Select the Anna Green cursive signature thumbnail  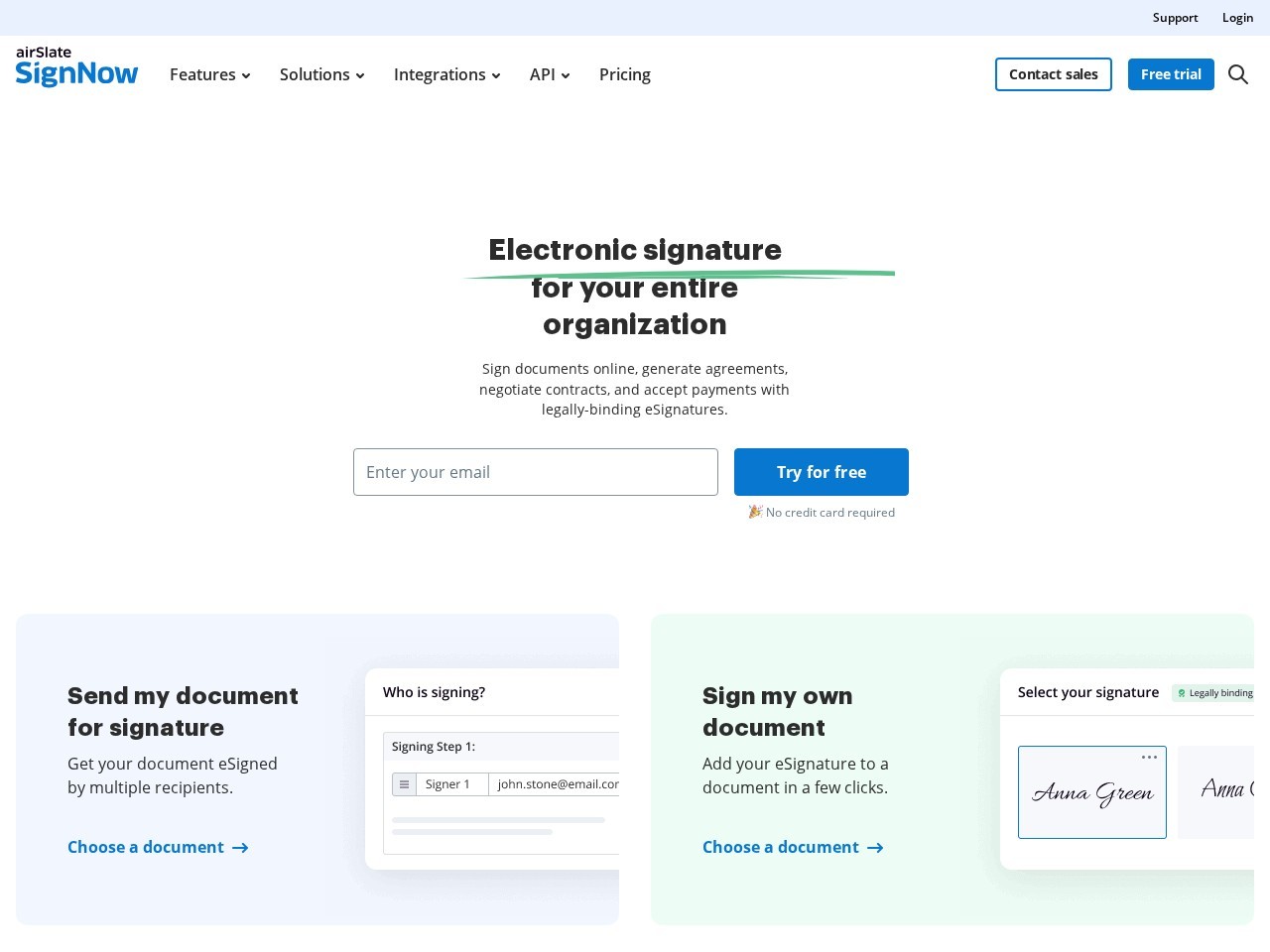click(1092, 792)
